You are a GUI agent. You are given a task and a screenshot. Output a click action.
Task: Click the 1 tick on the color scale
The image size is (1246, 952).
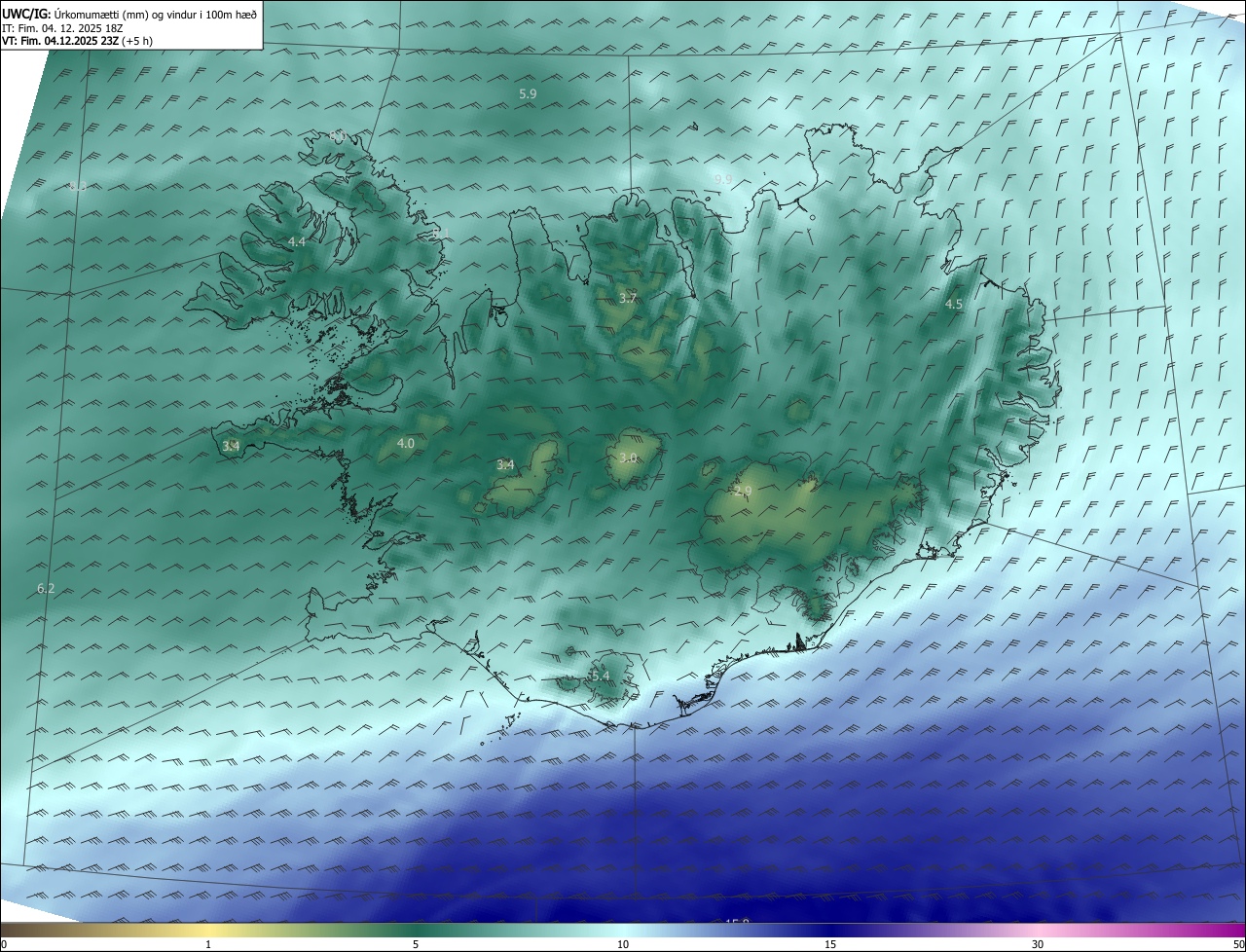tap(208, 944)
